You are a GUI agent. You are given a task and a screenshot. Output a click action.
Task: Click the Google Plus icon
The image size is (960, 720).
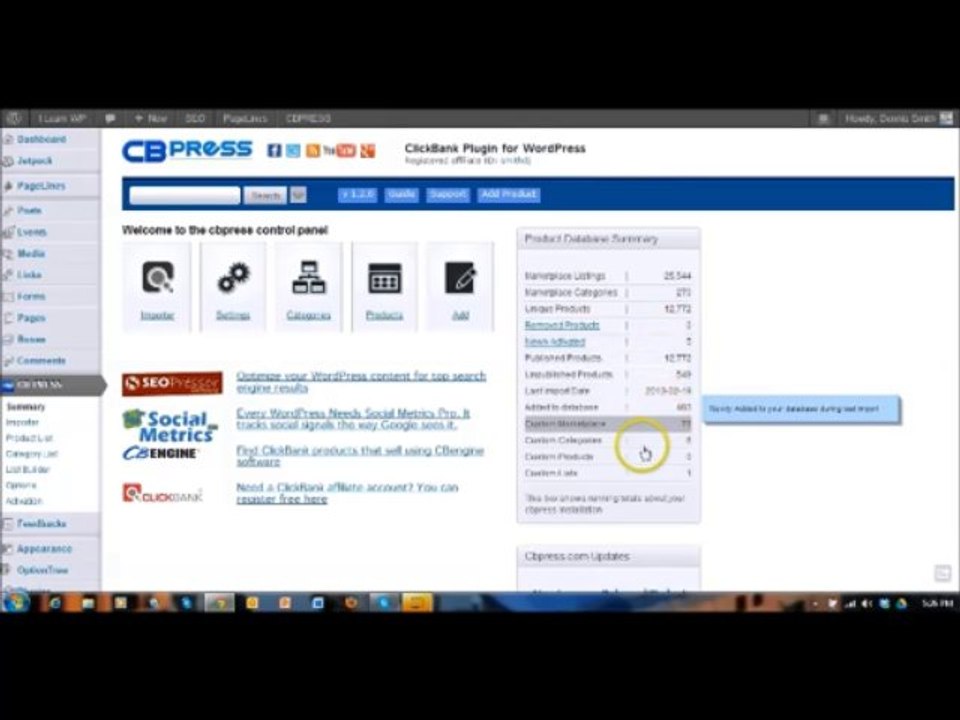click(367, 150)
